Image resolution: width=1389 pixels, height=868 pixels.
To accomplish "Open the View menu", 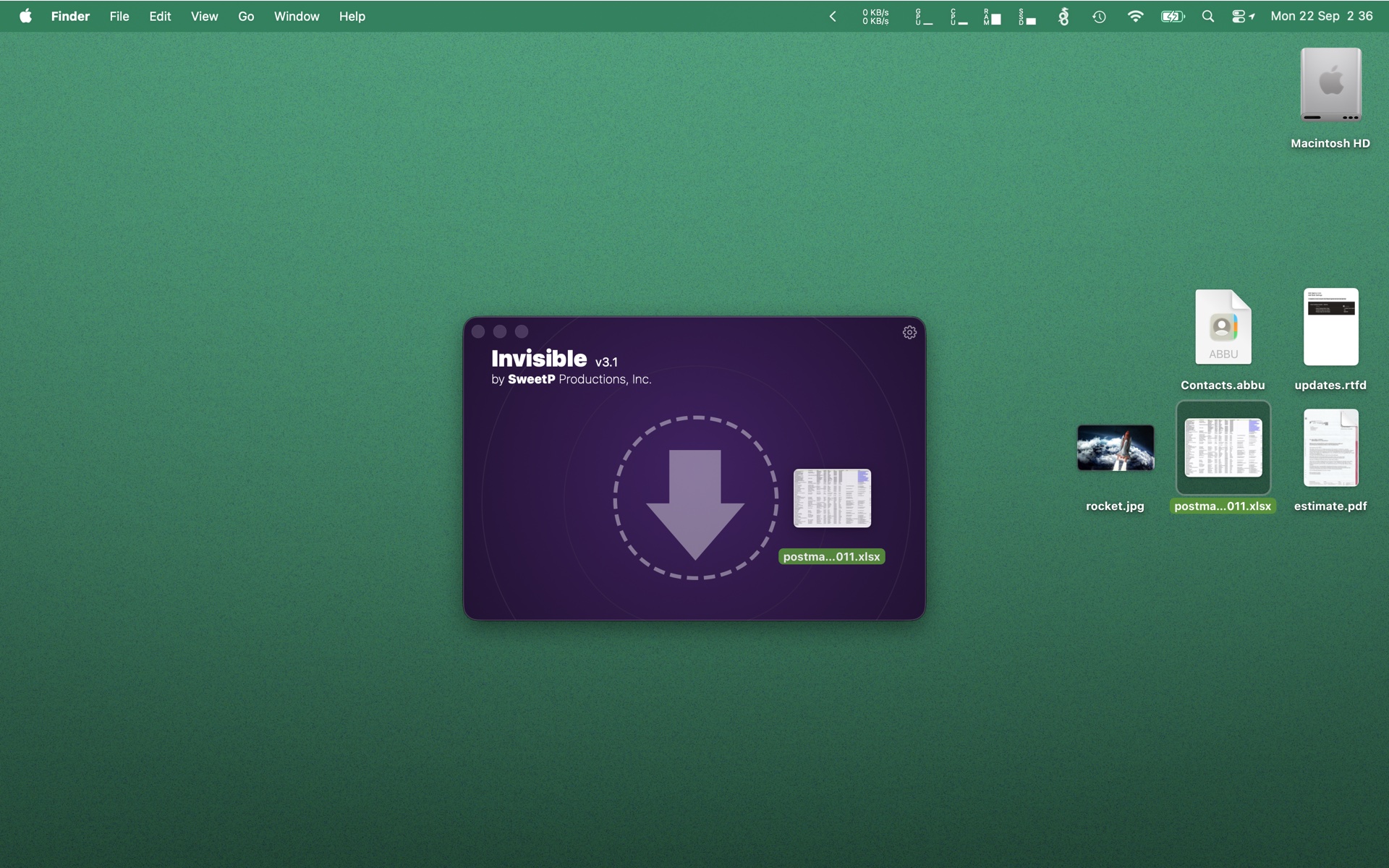I will [204, 16].
